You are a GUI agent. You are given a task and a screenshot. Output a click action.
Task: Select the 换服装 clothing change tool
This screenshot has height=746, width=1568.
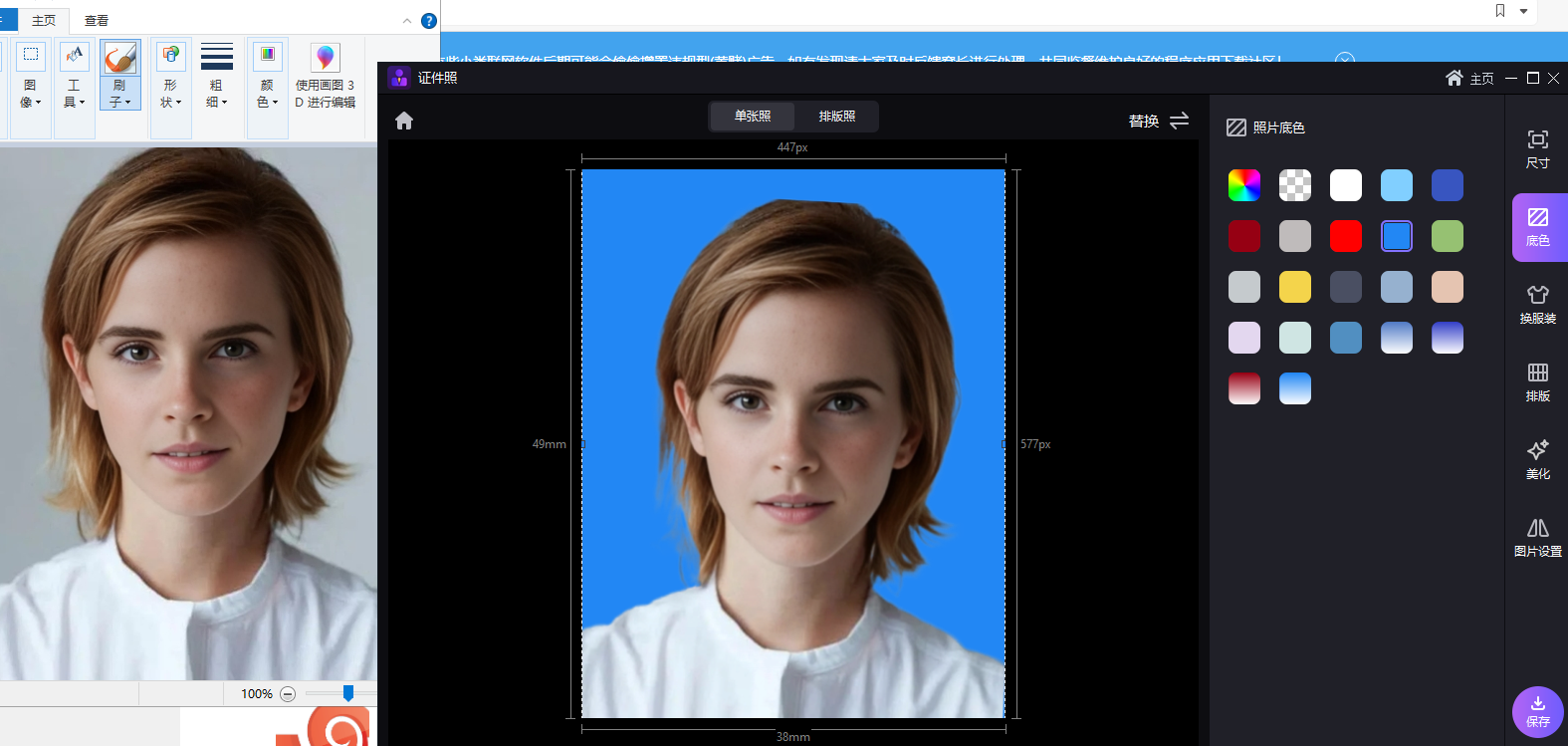[x=1537, y=304]
